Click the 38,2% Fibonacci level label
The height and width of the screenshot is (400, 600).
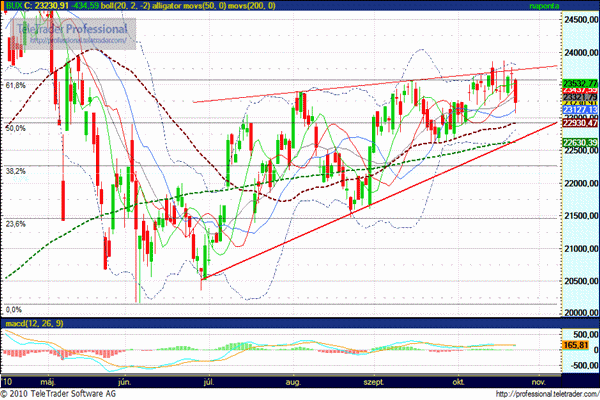(x=16, y=171)
